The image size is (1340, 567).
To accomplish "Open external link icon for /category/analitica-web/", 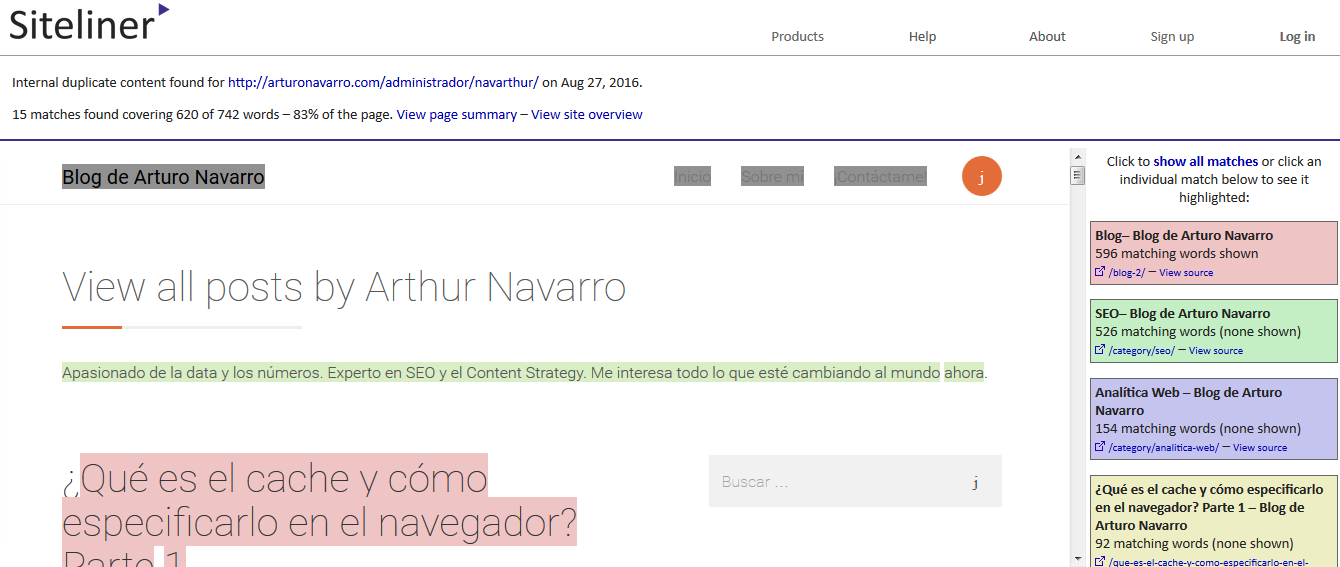I will click(x=1100, y=447).
